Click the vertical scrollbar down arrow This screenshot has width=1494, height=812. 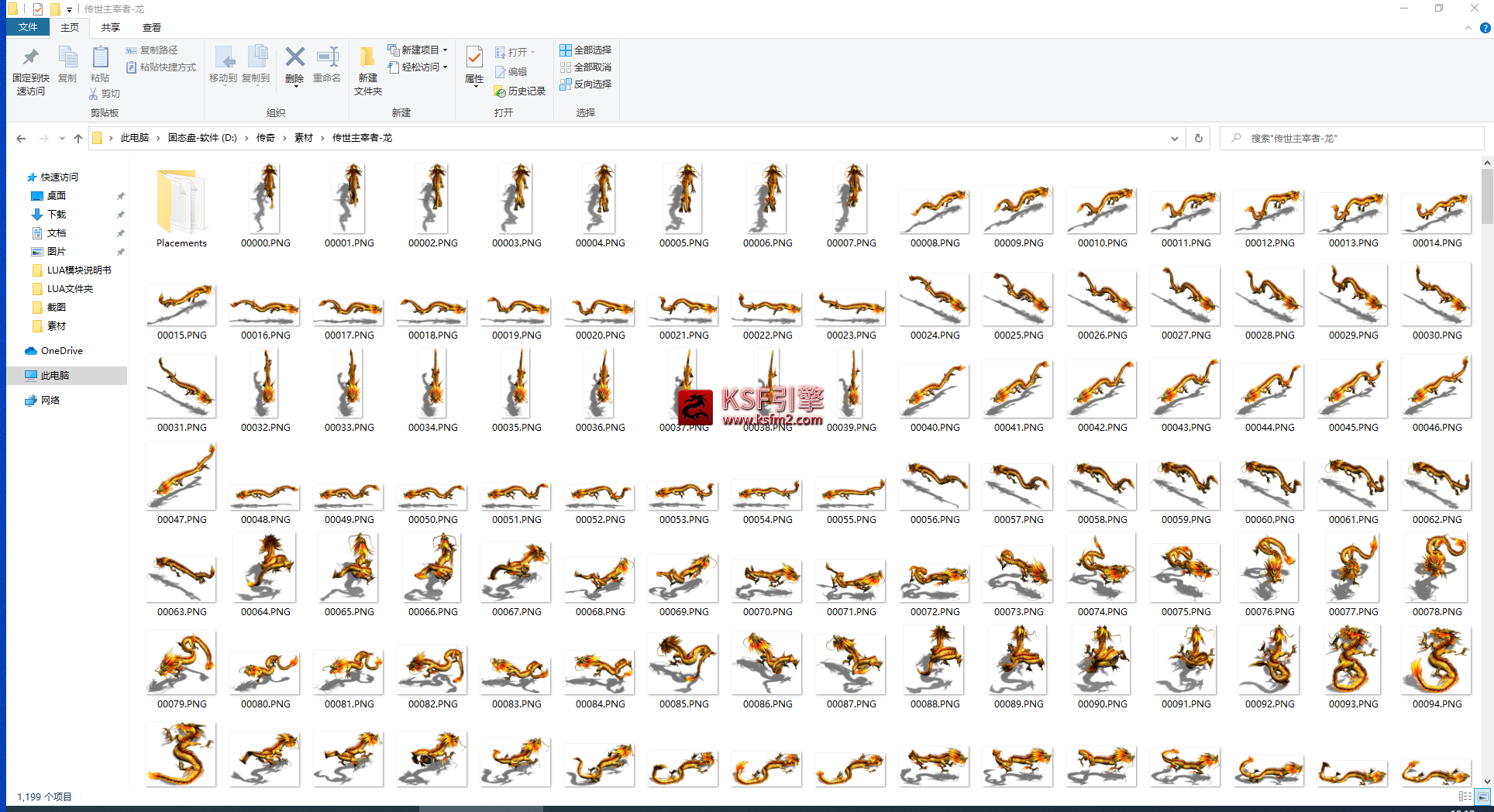pyautogui.click(x=1486, y=782)
